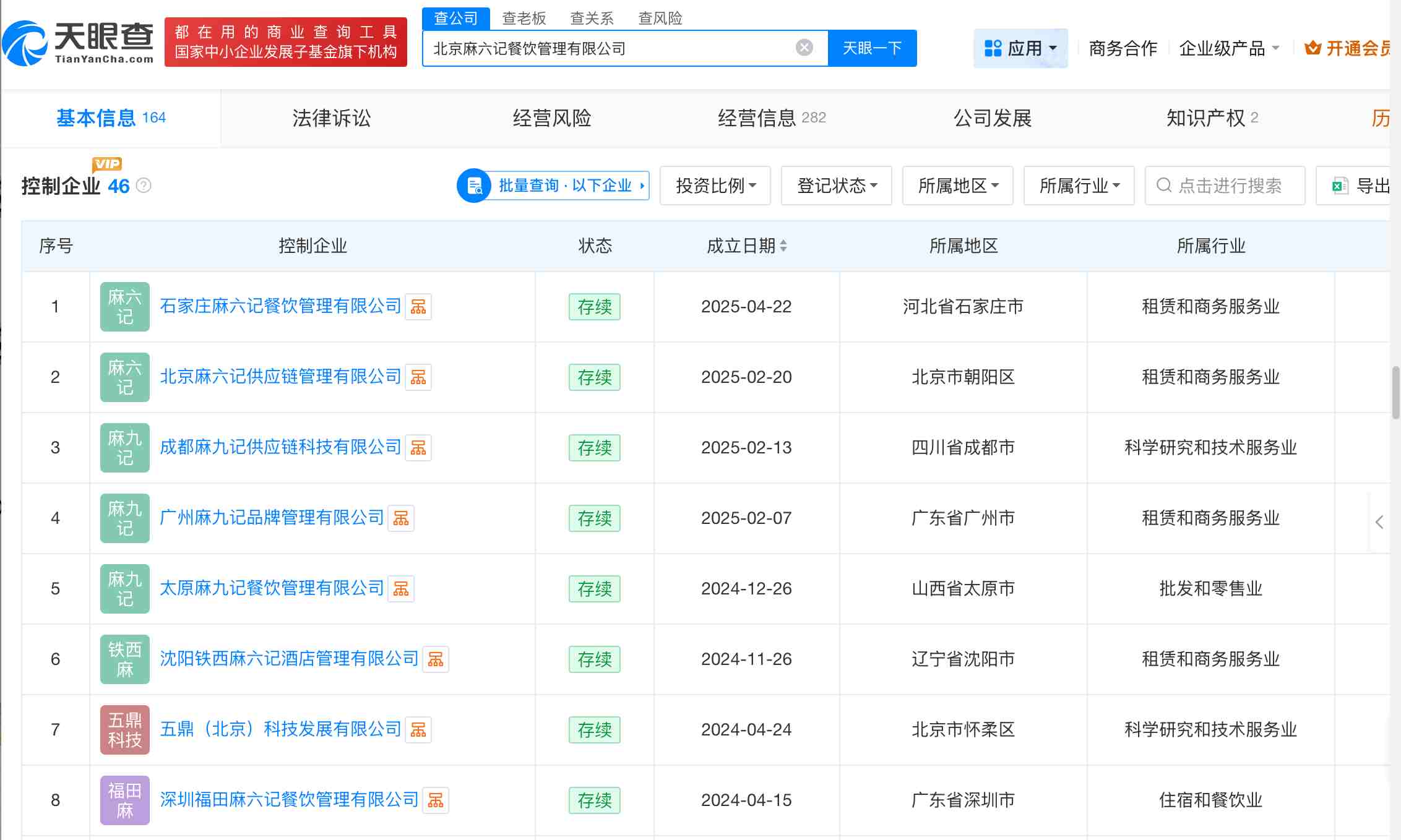Click the trademark icon next to 石家庄麻六记餐饮管理有限公司
The width and height of the screenshot is (1401, 840).
click(x=418, y=307)
